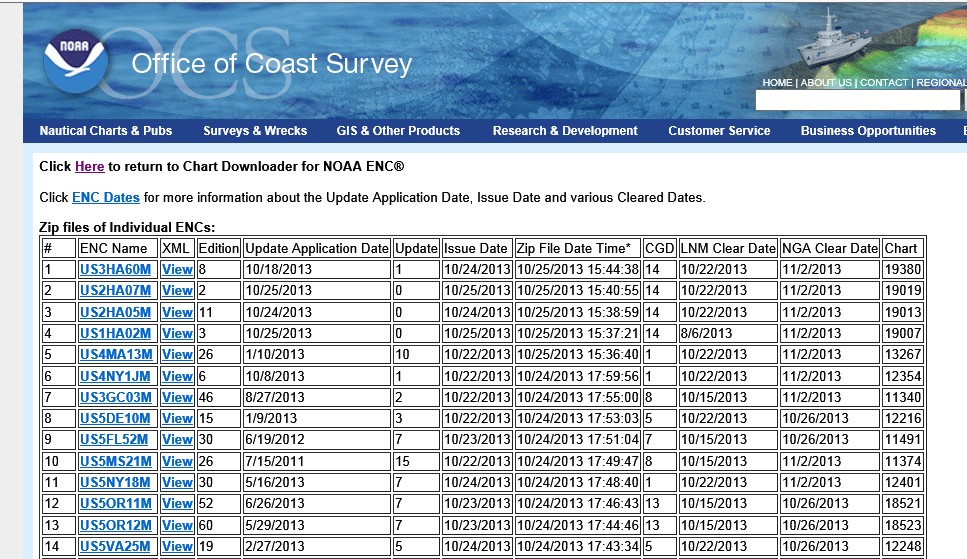The height and width of the screenshot is (559, 967).
Task: Download US3GC03M ENC zip file
Action: (x=116, y=397)
